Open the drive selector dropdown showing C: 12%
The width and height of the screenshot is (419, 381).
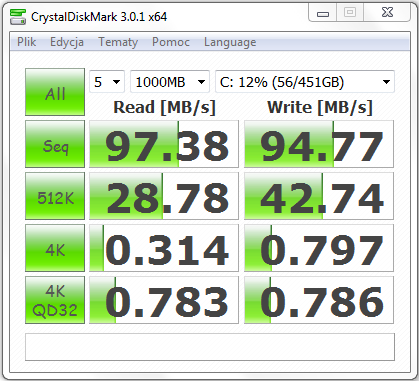(305, 82)
